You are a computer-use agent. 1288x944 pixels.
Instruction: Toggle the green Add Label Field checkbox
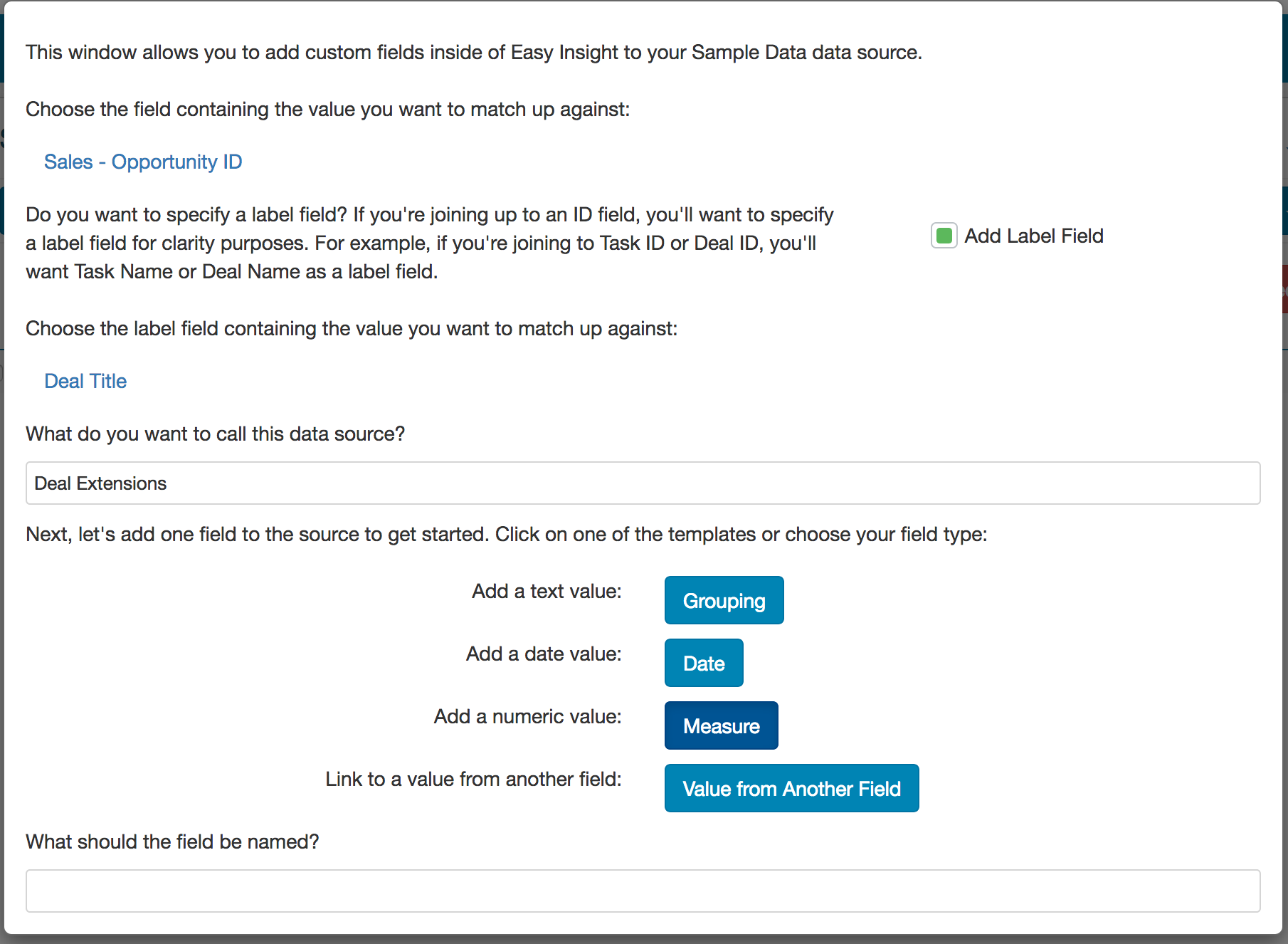(944, 236)
